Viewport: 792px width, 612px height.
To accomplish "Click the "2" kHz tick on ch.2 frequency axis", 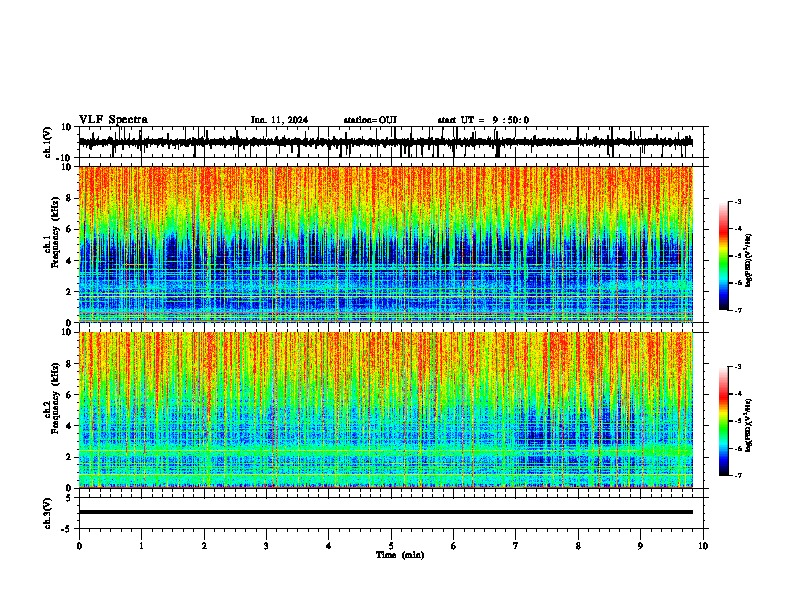I will pos(70,457).
